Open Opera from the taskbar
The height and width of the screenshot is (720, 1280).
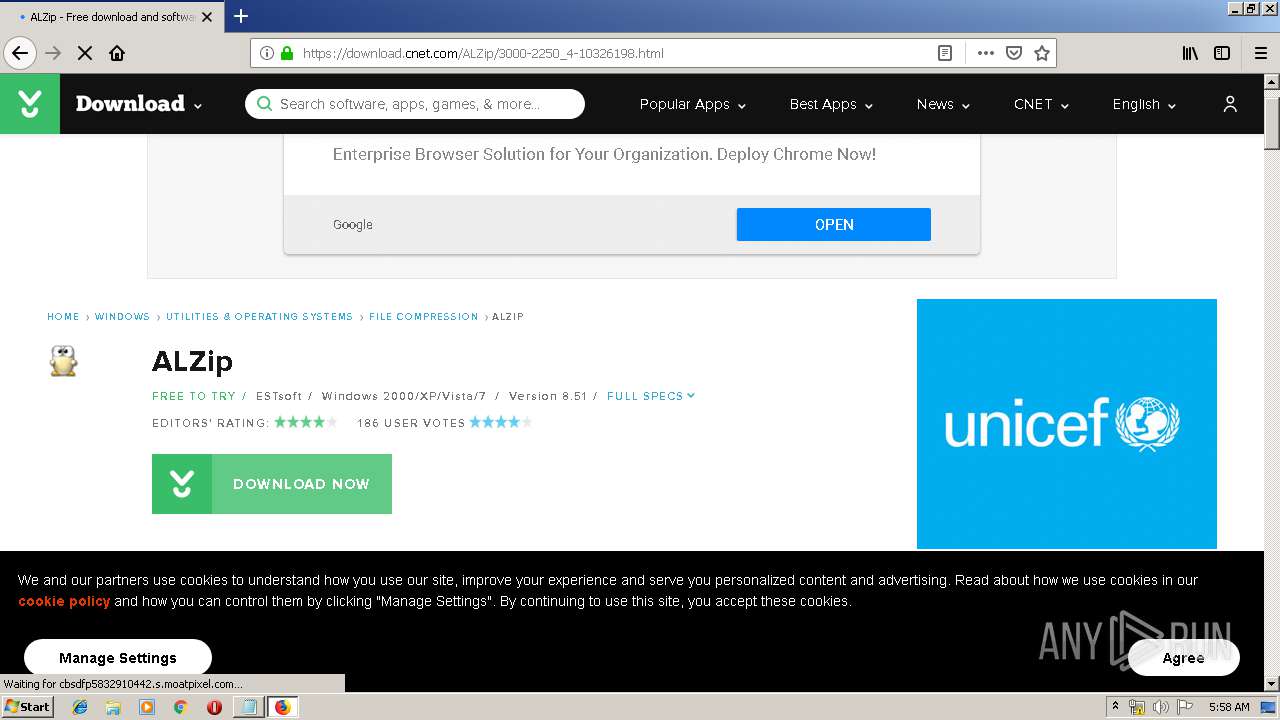pyautogui.click(x=214, y=707)
